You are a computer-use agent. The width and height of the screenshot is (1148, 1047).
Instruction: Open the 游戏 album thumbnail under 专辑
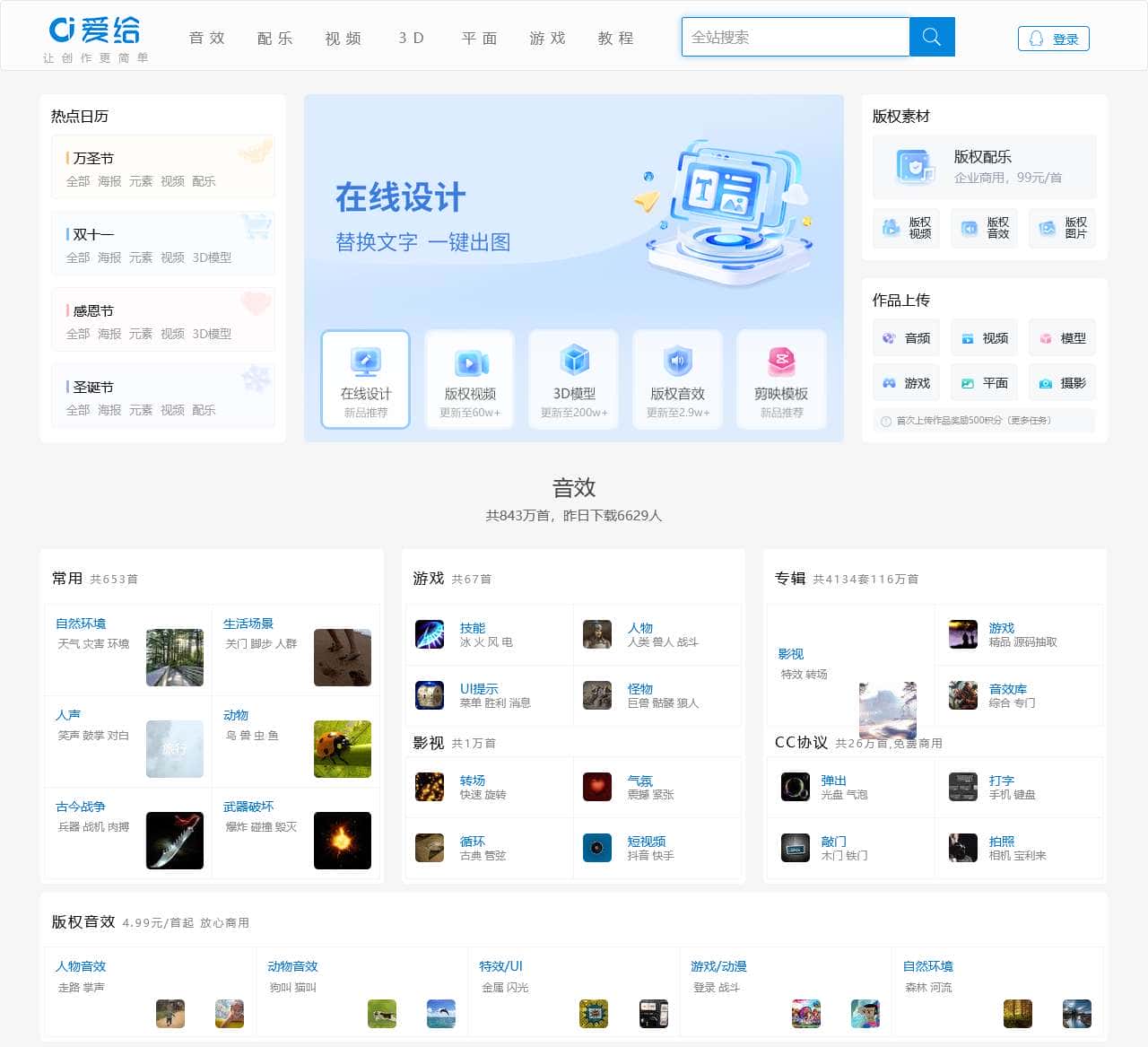pos(963,634)
